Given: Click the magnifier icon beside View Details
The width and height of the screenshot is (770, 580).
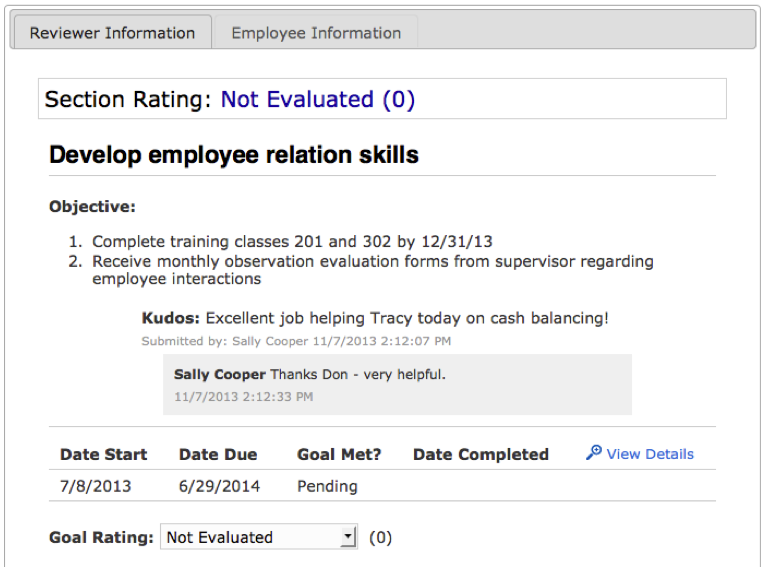Looking at the screenshot, I should coord(593,453).
